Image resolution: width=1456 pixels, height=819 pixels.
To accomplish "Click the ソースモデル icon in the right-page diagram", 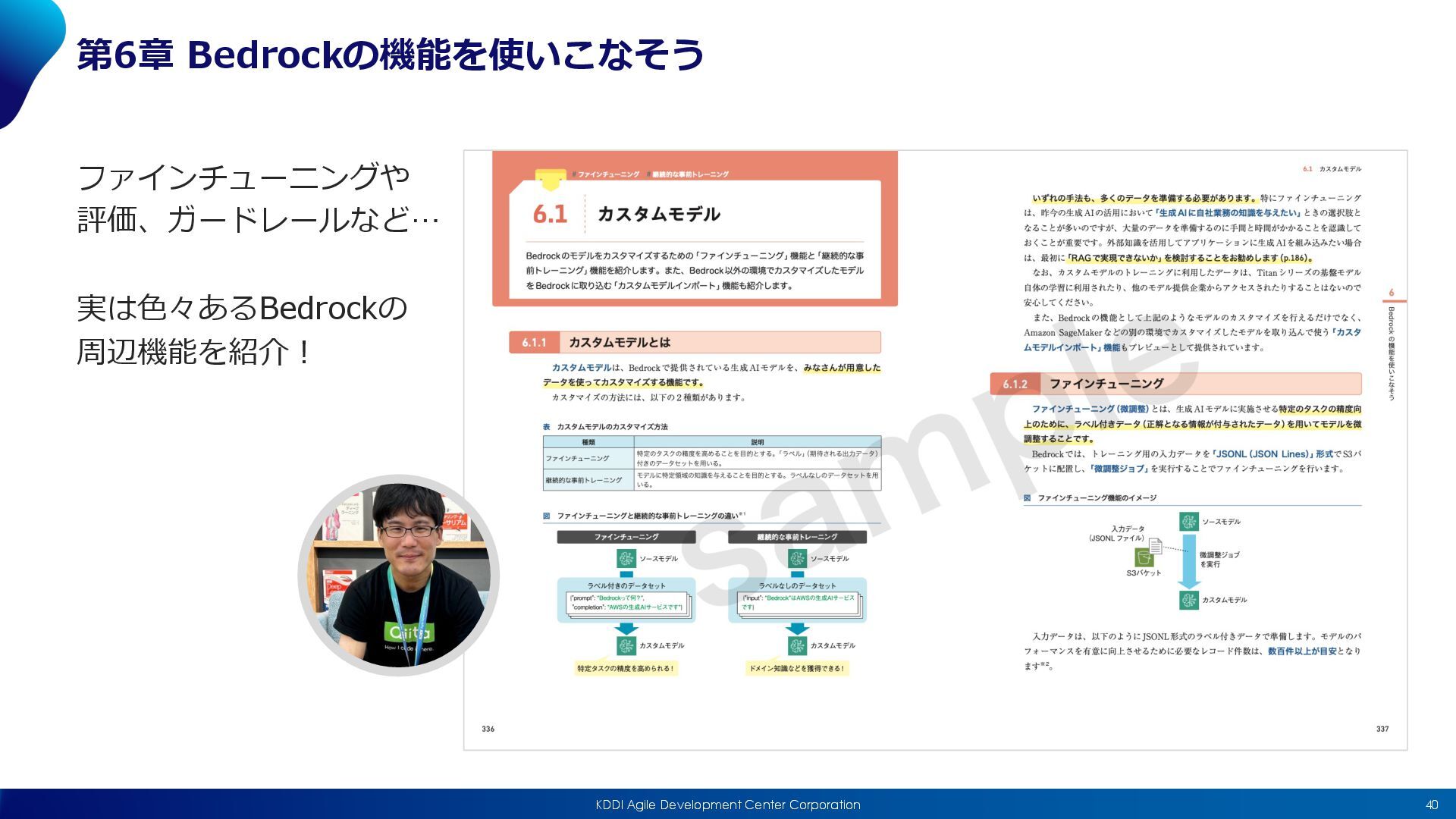I will point(1188,522).
